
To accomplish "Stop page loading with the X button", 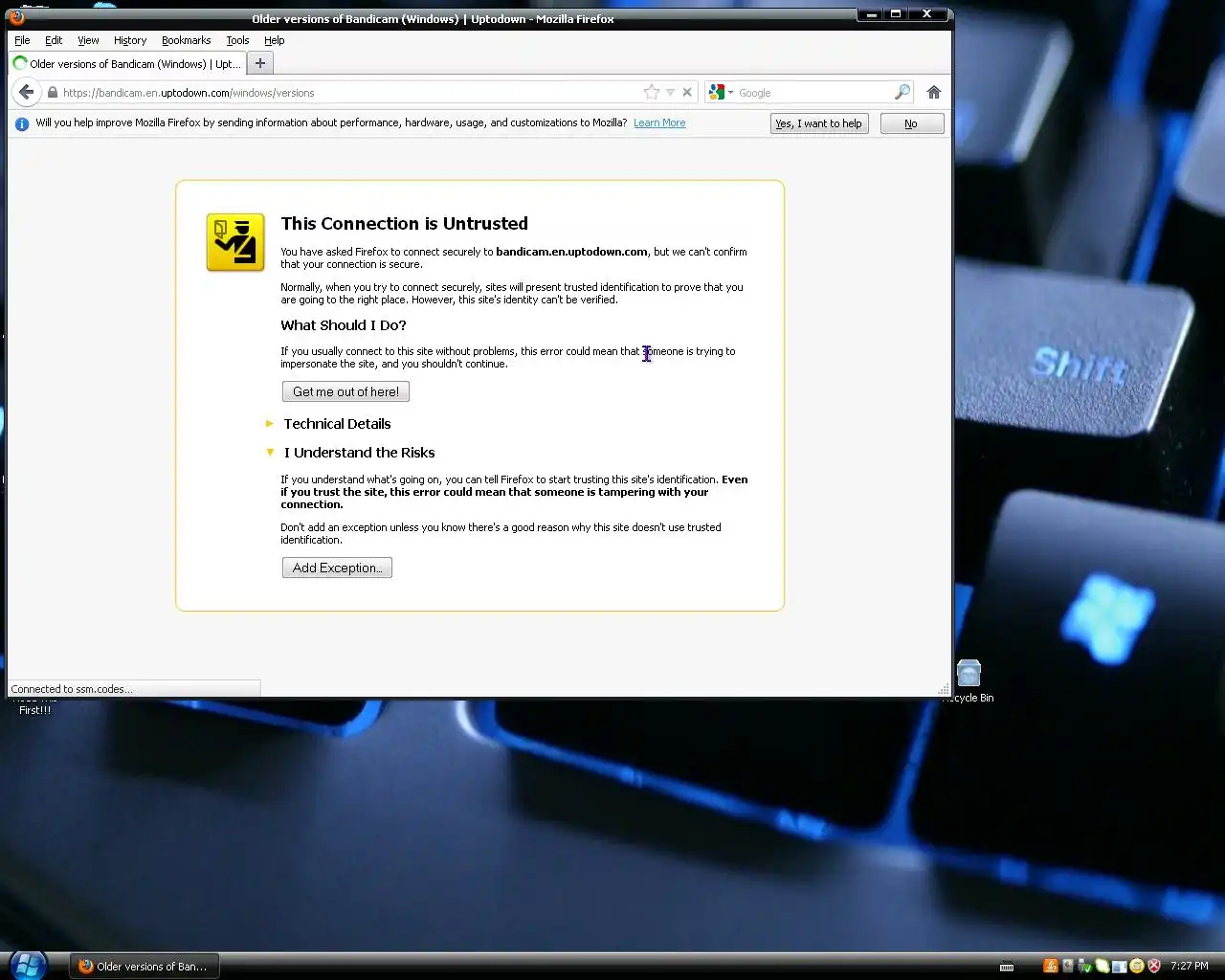I will (686, 93).
